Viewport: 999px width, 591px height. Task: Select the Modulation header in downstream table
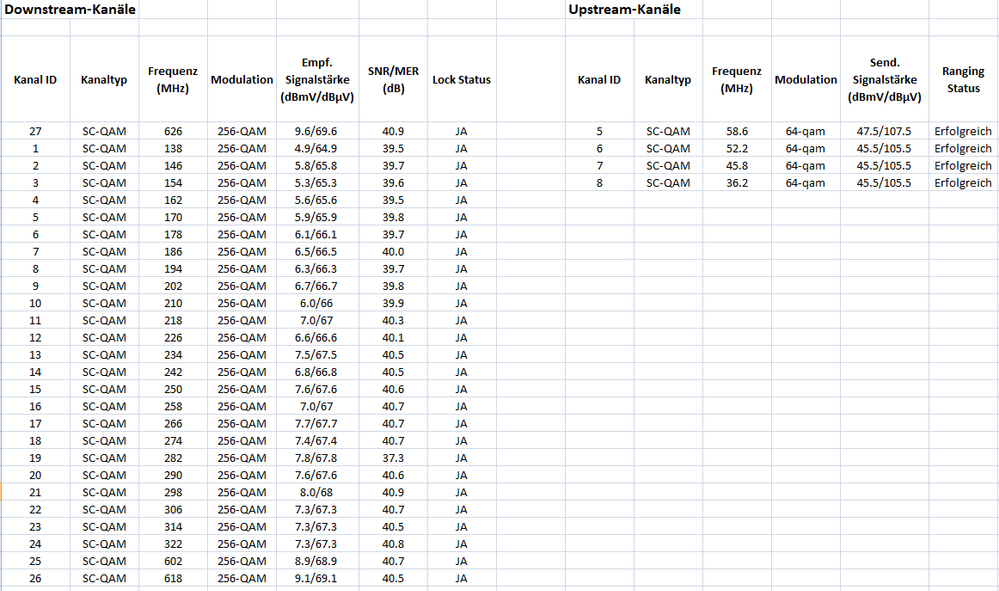click(x=241, y=80)
